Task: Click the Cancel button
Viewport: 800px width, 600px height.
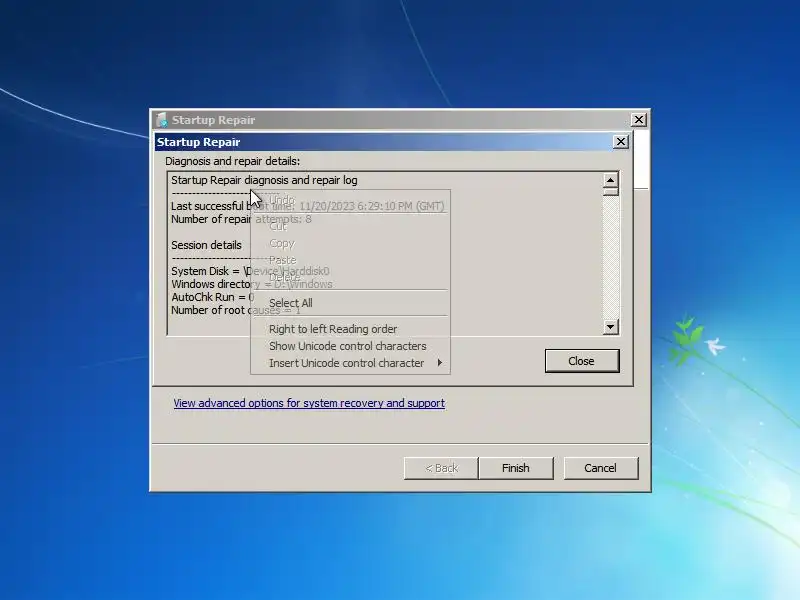Action: (x=601, y=468)
